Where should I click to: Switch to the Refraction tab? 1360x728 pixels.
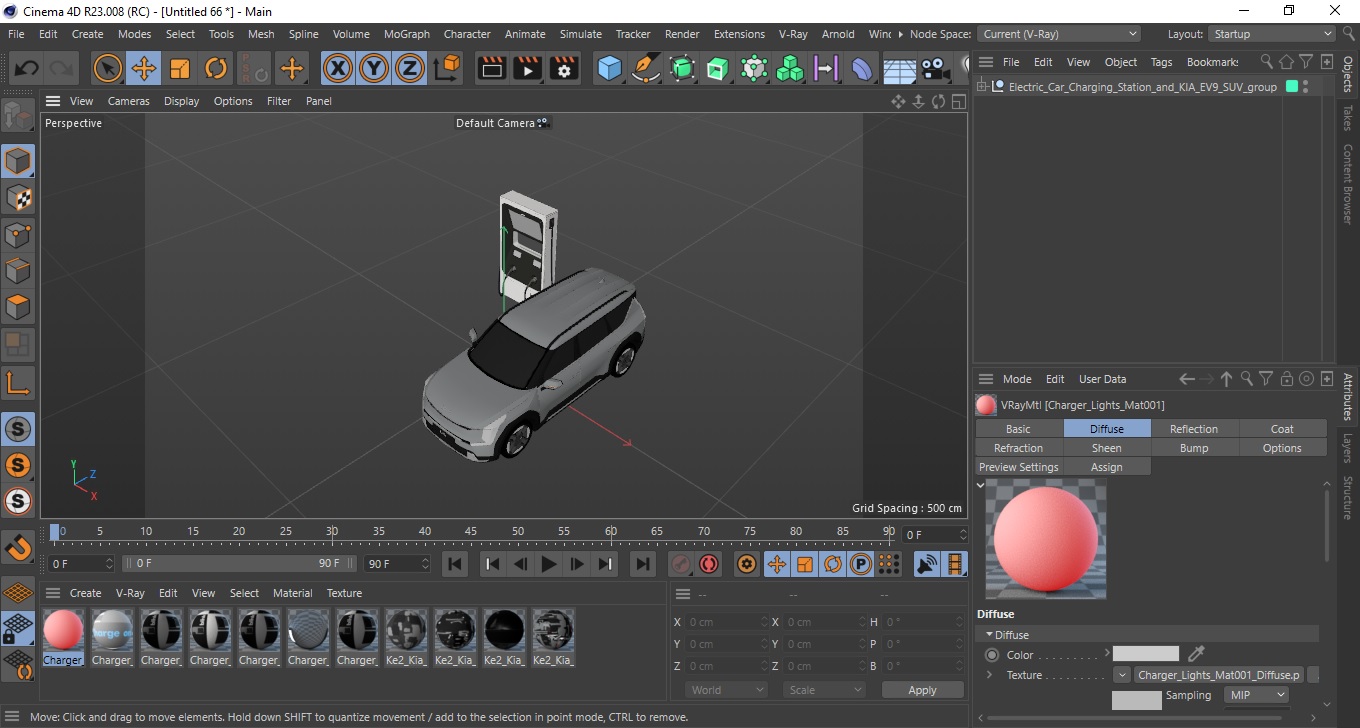pyautogui.click(x=1018, y=448)
